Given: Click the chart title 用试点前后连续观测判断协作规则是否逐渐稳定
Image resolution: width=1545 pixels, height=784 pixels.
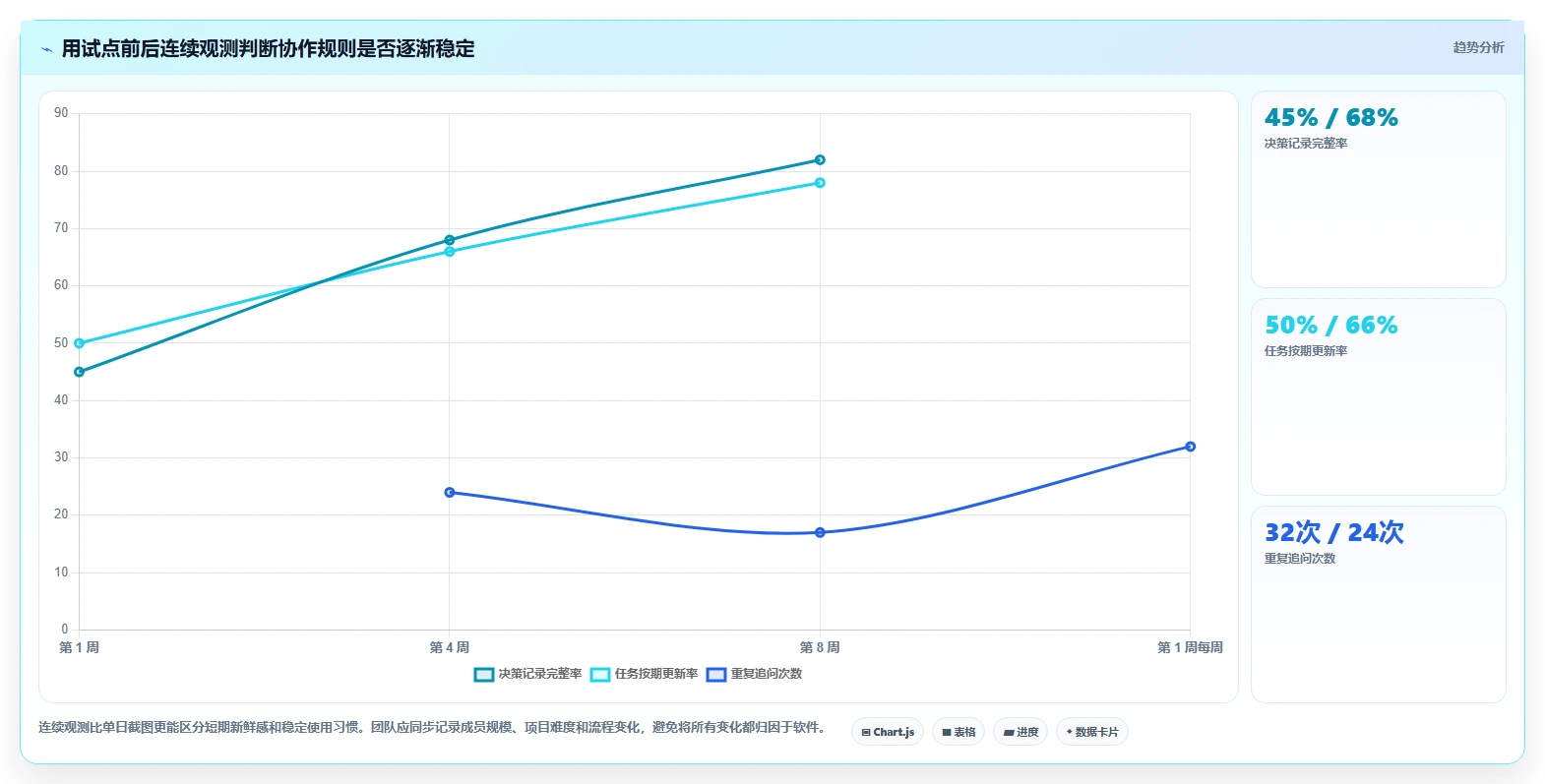Looking at the screenshot, I should [268, 49].
